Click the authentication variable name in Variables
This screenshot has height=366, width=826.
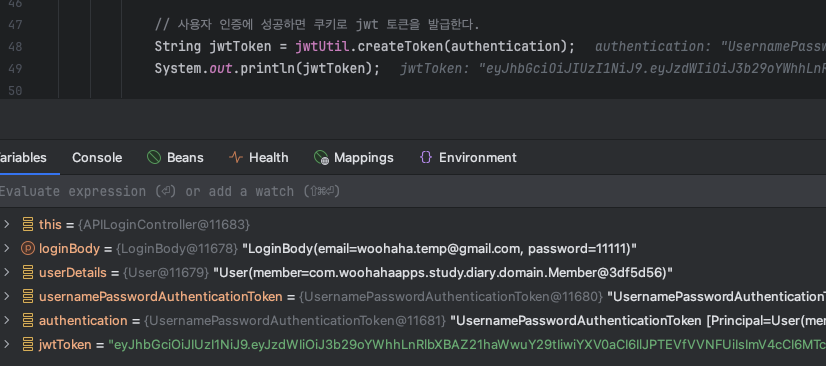click(x=83, y=321)
